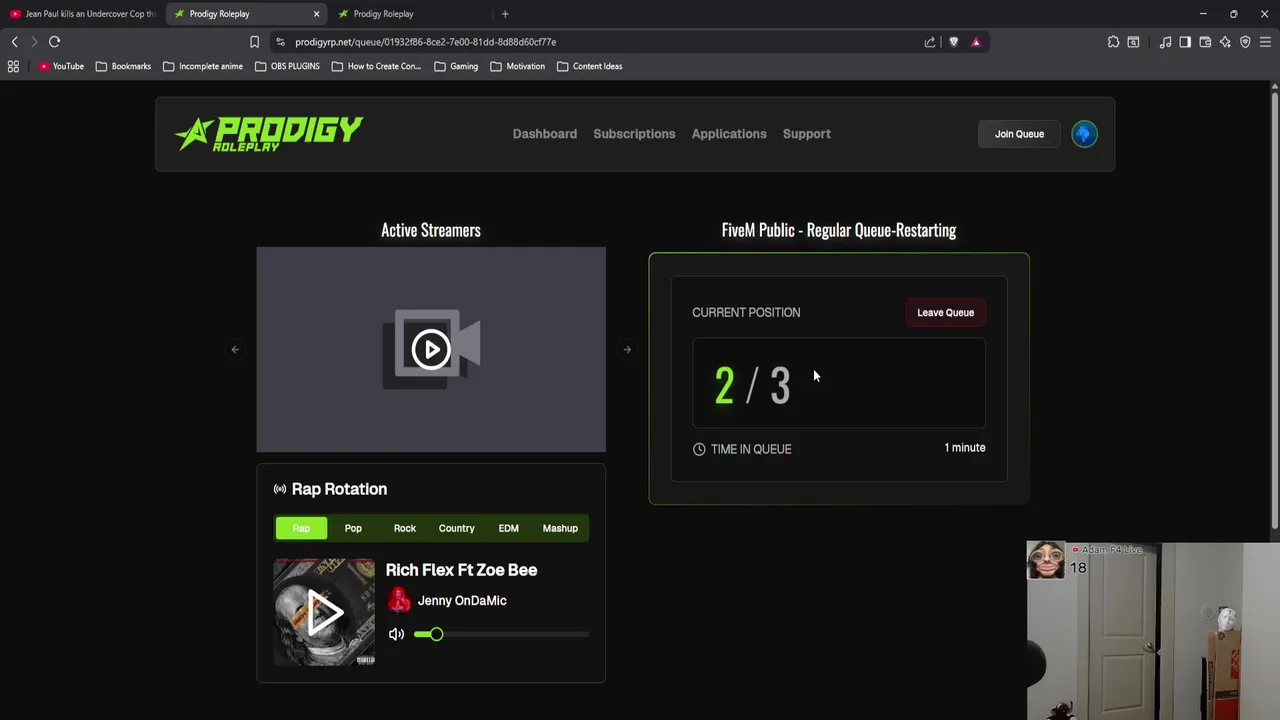Open the music note playlist icon
The image size is (1280, 720).
pos(1165,42)
